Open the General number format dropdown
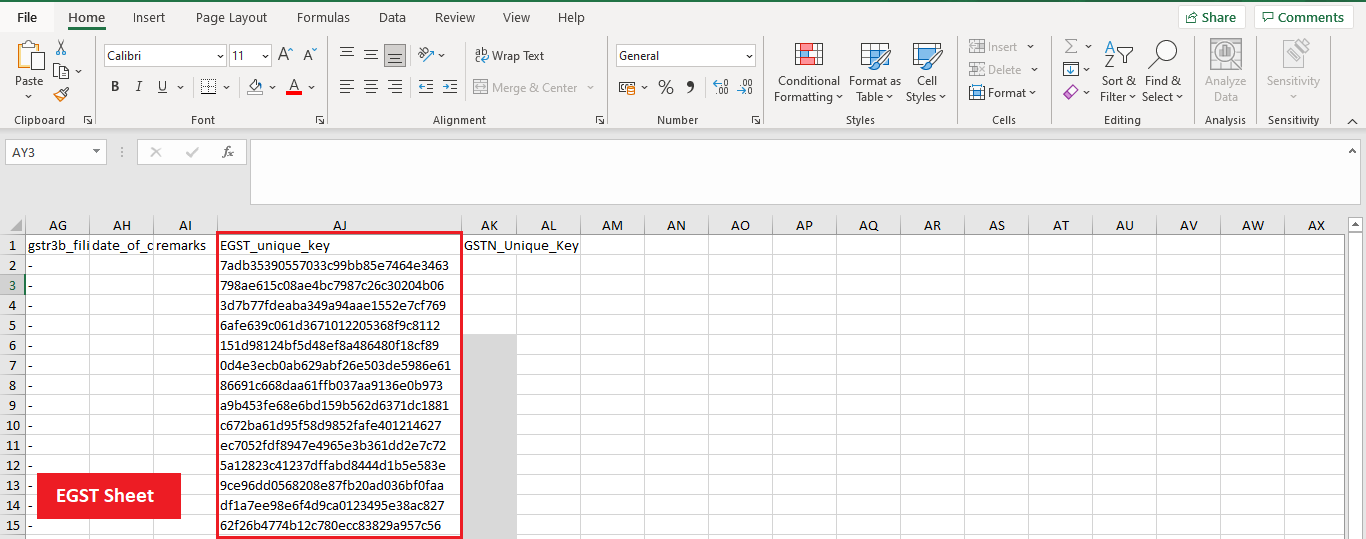 coord(749,56)
